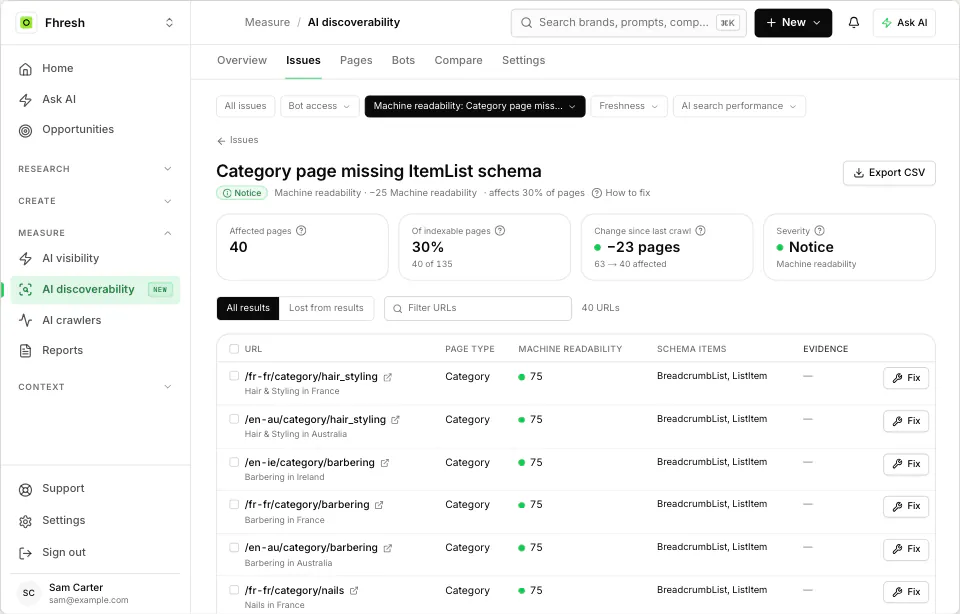Expand the RESEARCH sidebar section

95,169
